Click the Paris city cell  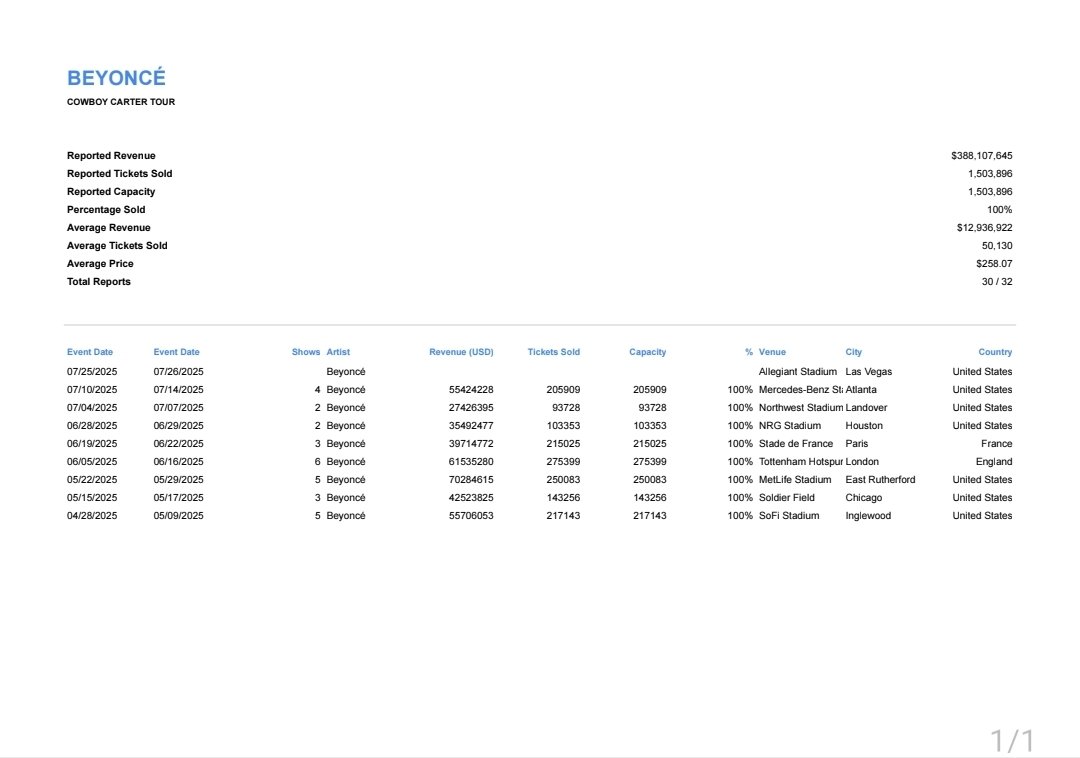click(x=857, y=443)
